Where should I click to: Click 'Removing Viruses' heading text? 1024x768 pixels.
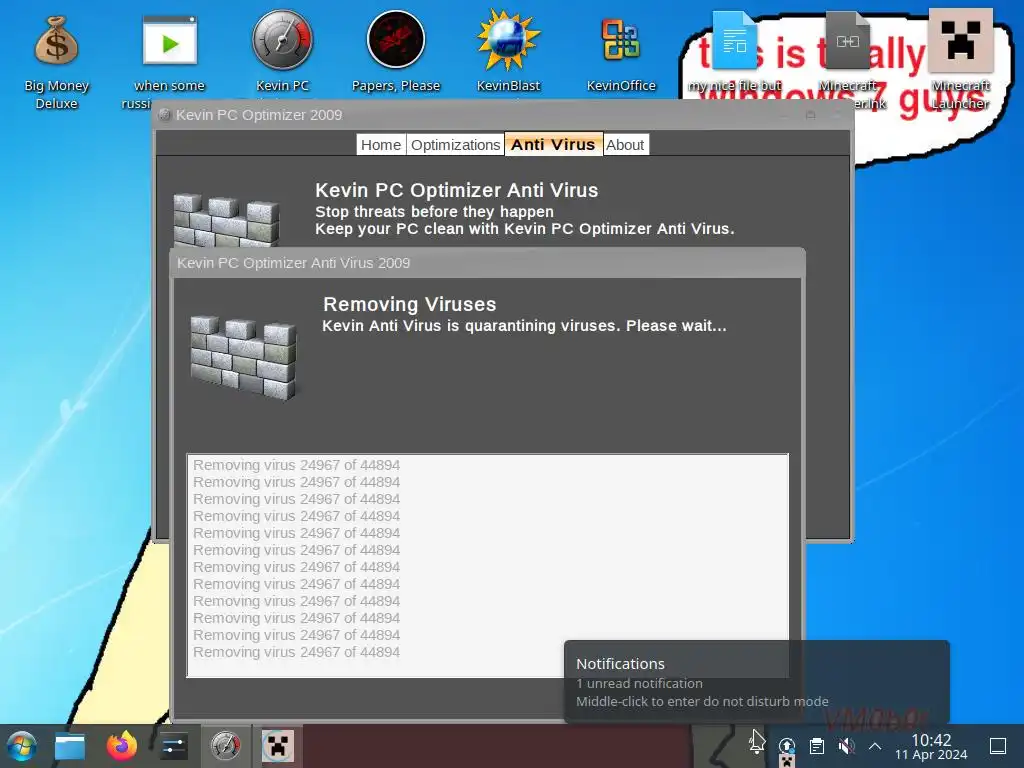(x=409, y=304)
